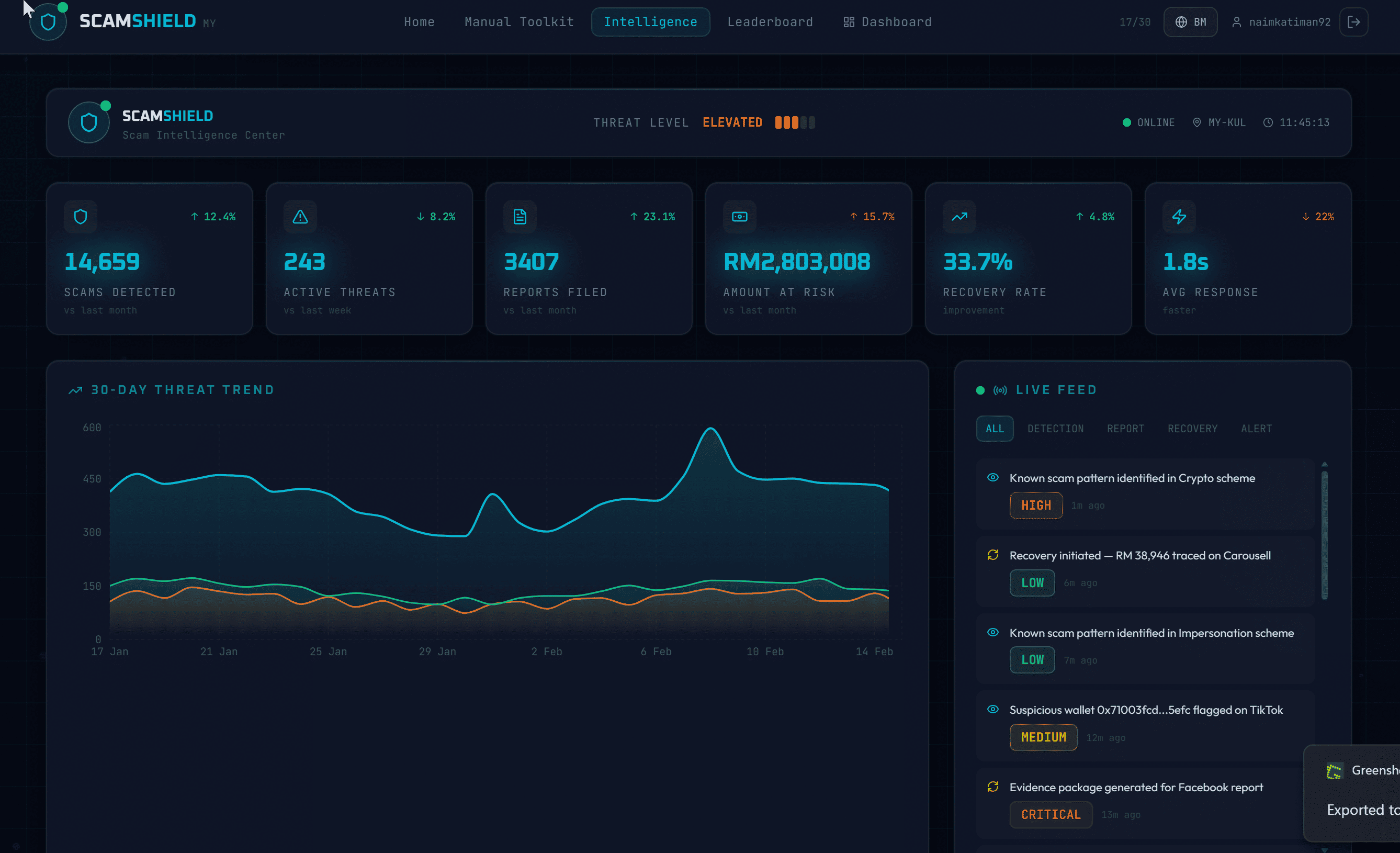The image size is (1400, 853).
Task: Click eye icon beside Crypto scheme feed item
Action: [992, 477]
